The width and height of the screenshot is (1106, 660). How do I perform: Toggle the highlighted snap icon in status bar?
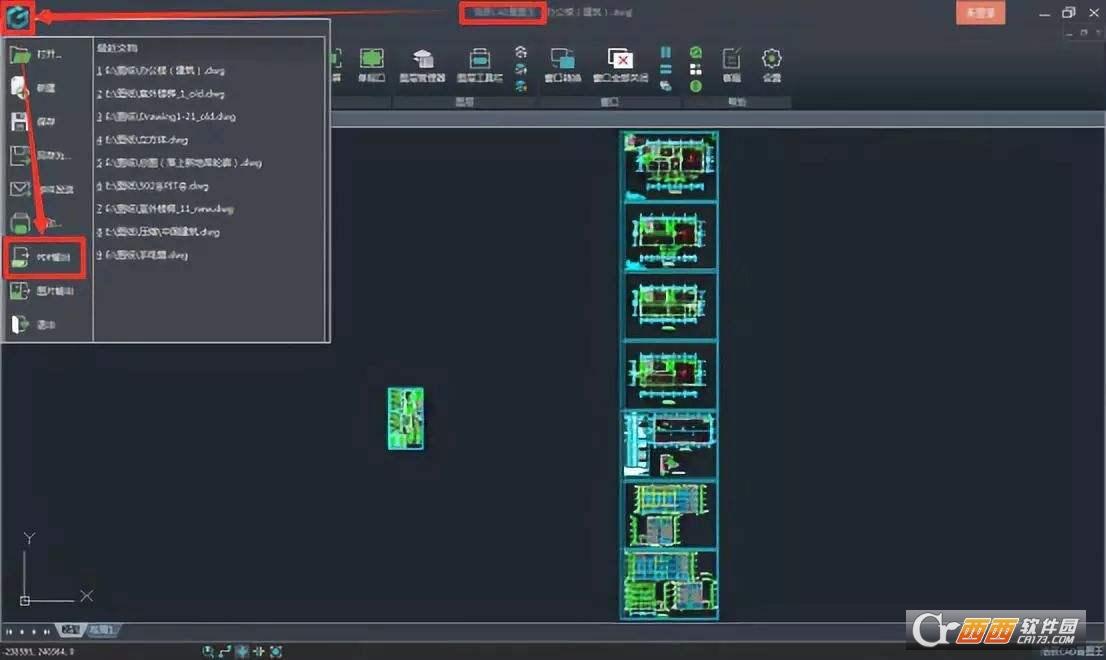point(241,651)
